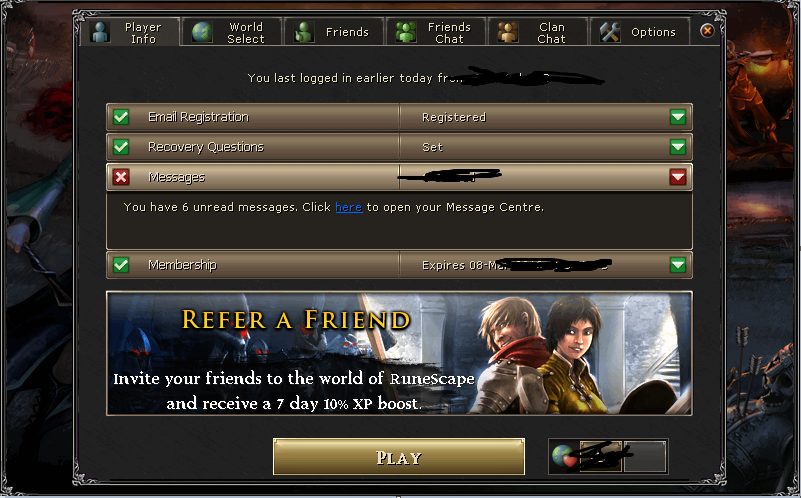Expand the Recovery Questions row arrow
Screen dimensions: 801x498
tap(678, 147)
